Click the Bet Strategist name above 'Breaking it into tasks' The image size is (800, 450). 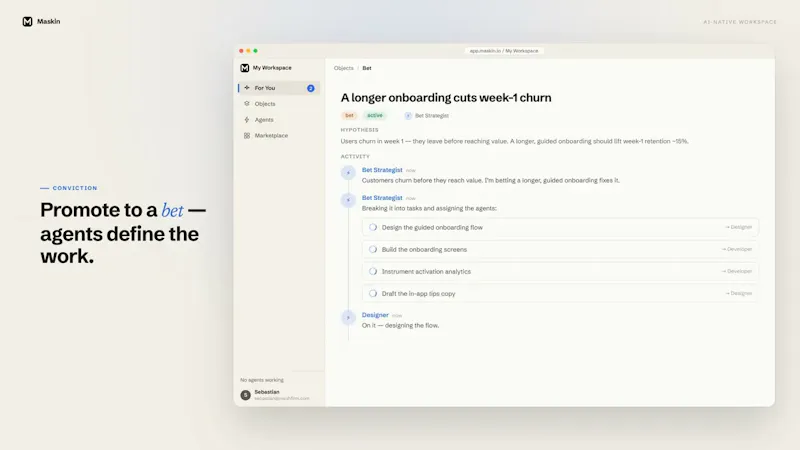coord(382,197)
